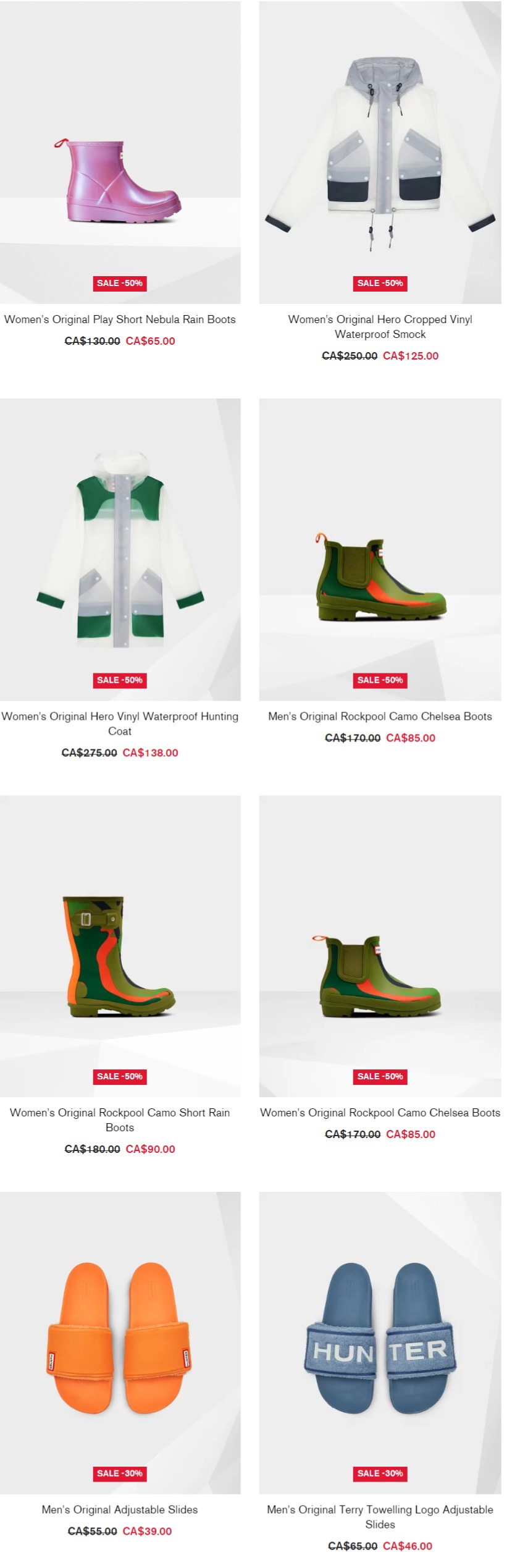Click SALE -30% badge on orange slides

(x=120, y=1473)
